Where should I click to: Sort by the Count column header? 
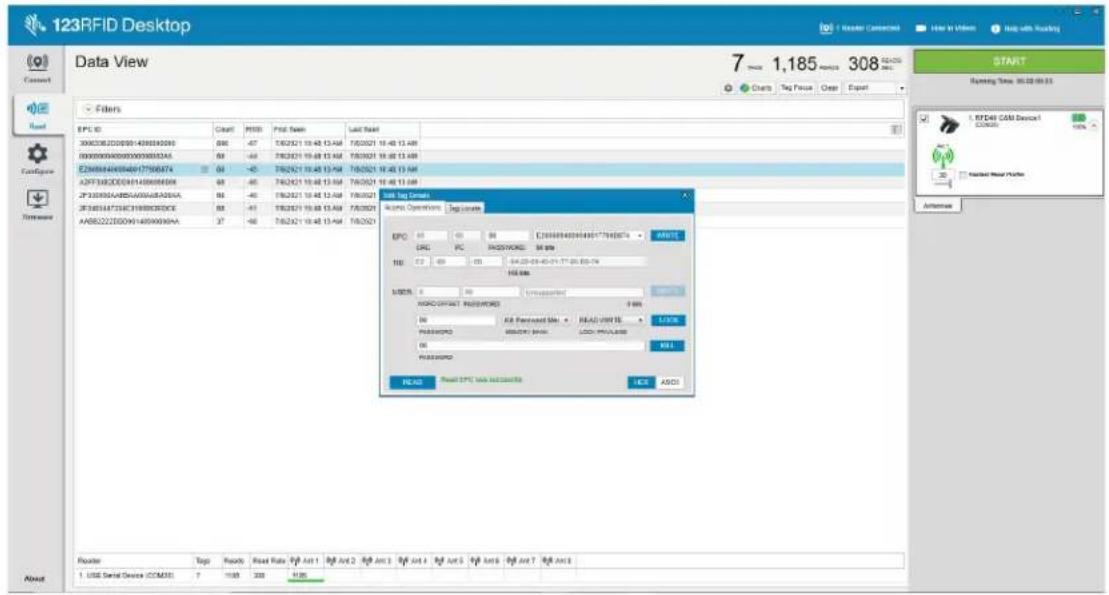click(x=228, y=129)
